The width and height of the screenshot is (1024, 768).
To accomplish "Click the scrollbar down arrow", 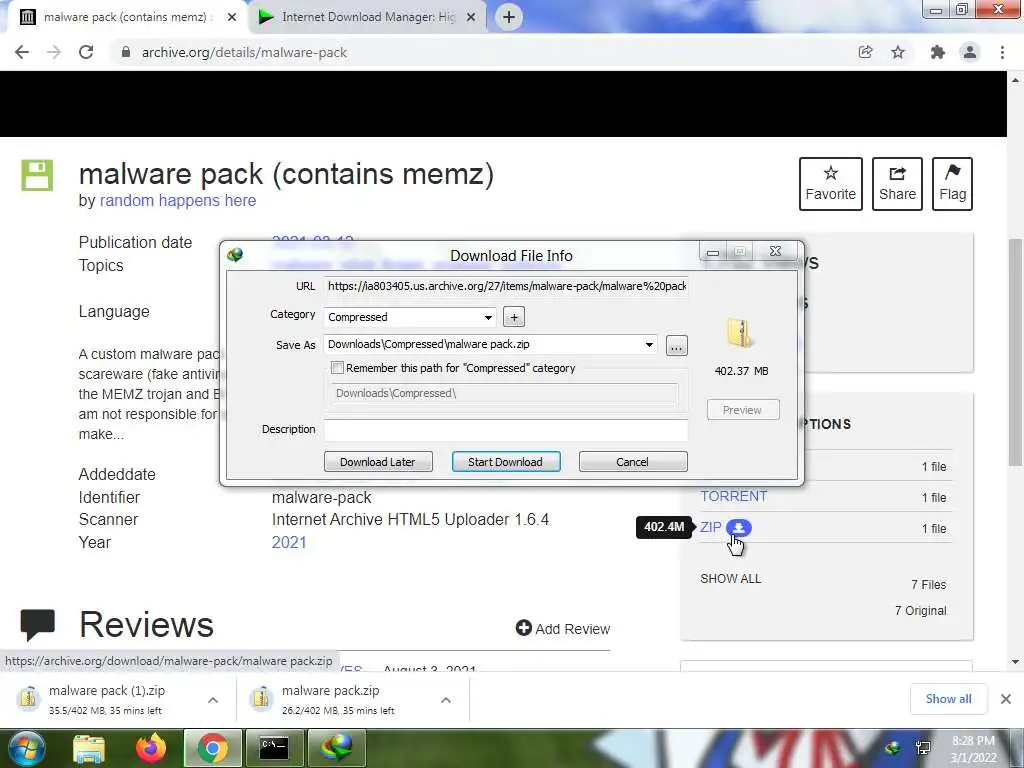I will [x=1015, y=662].
